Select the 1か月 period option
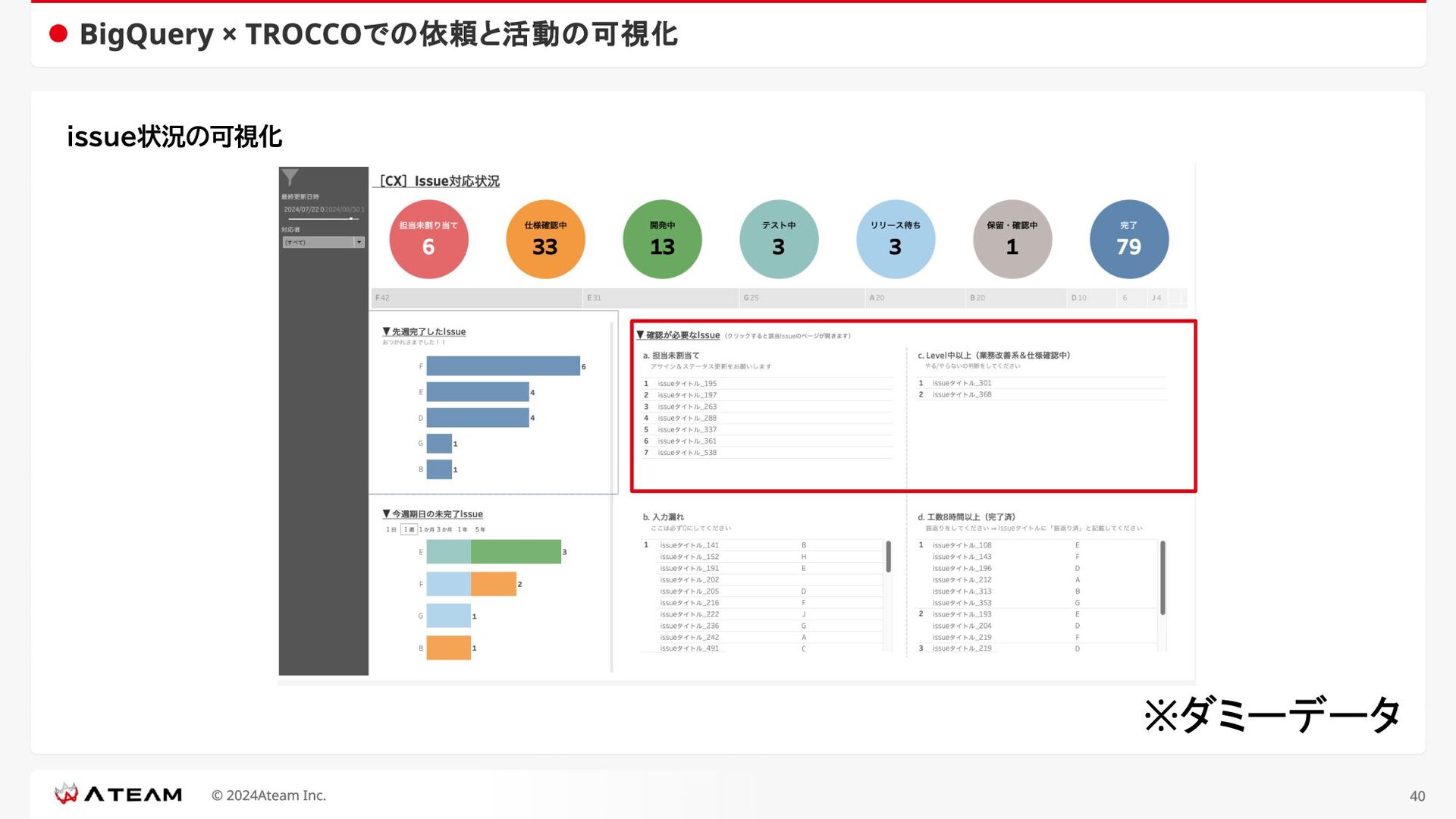The width and height of the screenshot is (1456, 819). pyautogui.click(x=426, y=529)
